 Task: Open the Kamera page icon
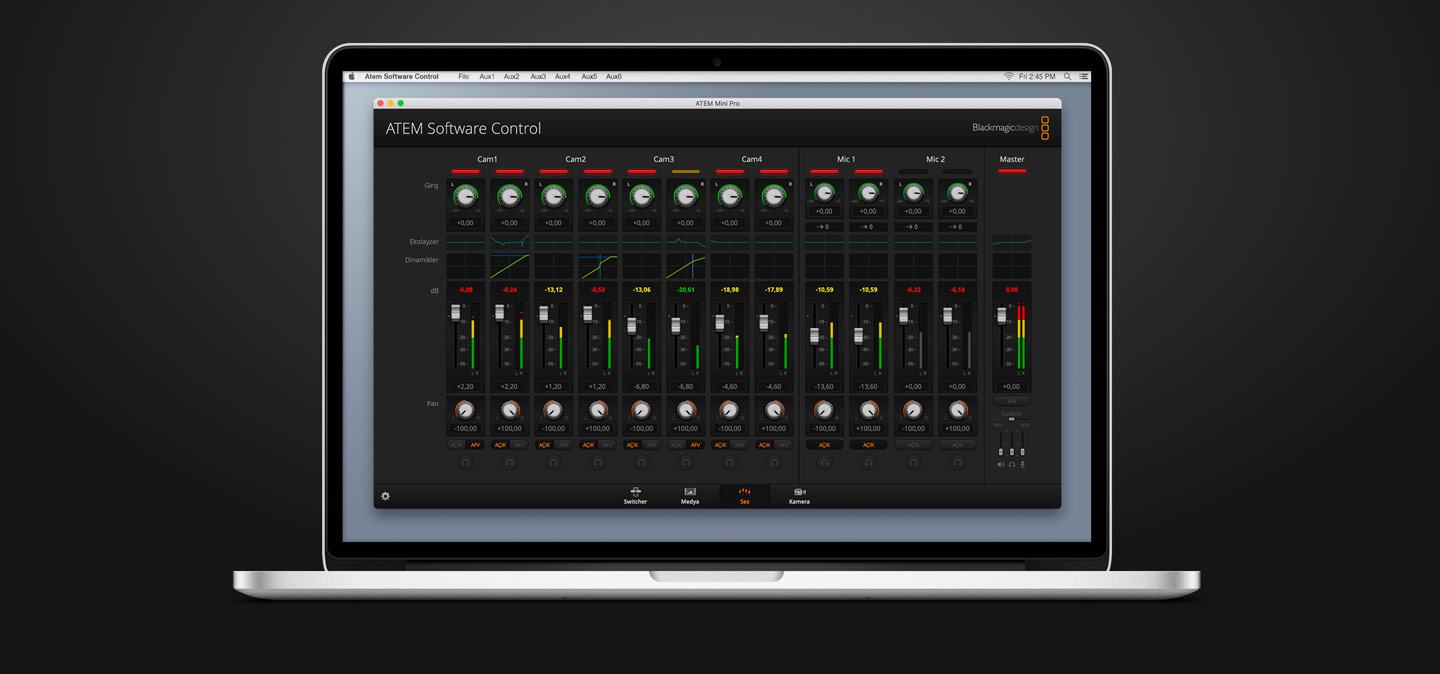click(799, 495)
